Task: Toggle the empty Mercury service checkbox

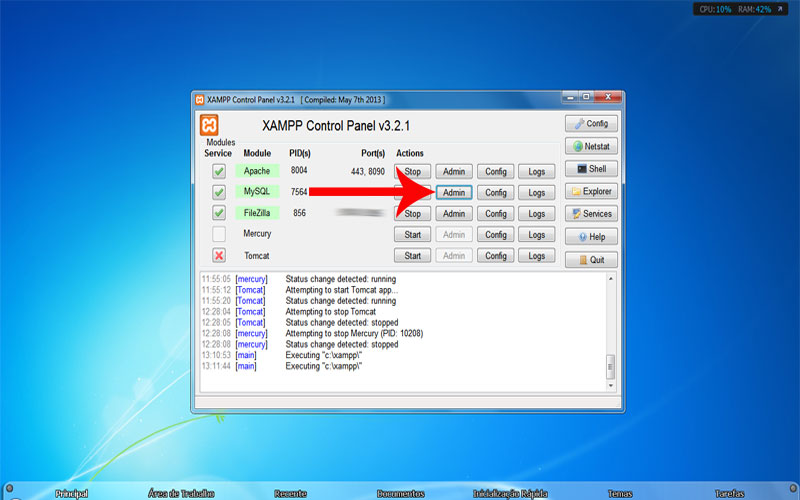Action: tap(219, 234)
